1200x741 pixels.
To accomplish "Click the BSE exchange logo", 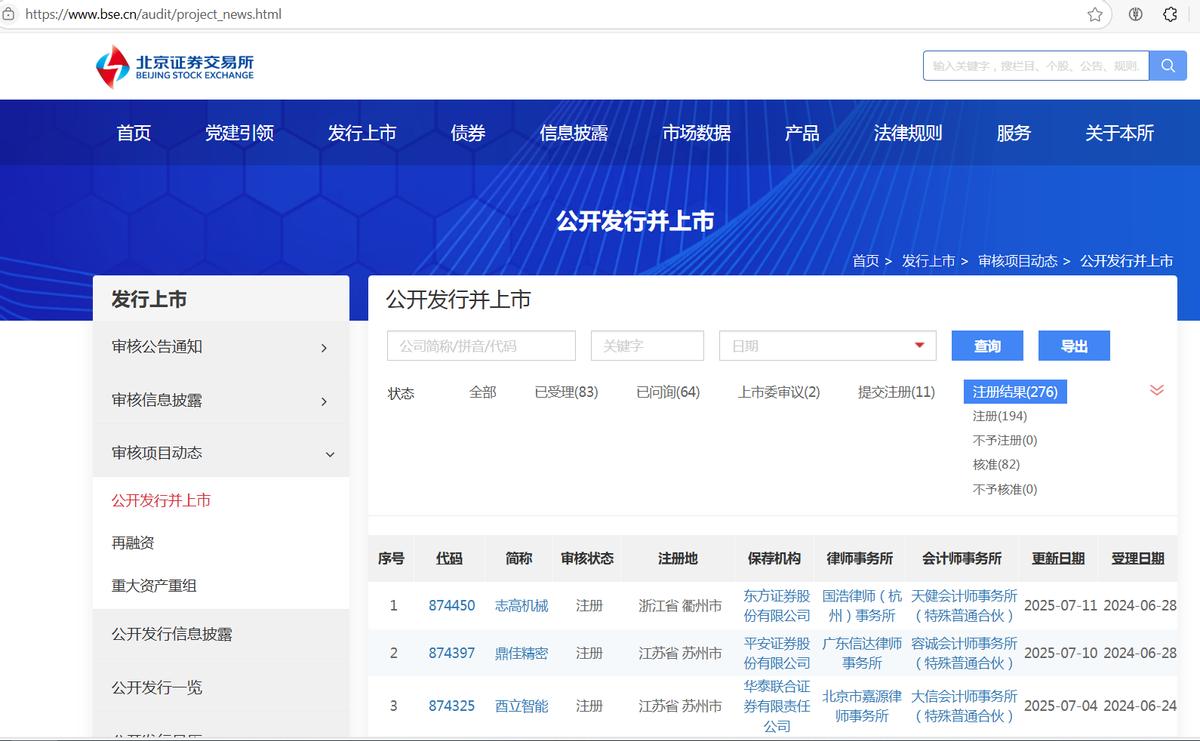I will tap(177, 66).
